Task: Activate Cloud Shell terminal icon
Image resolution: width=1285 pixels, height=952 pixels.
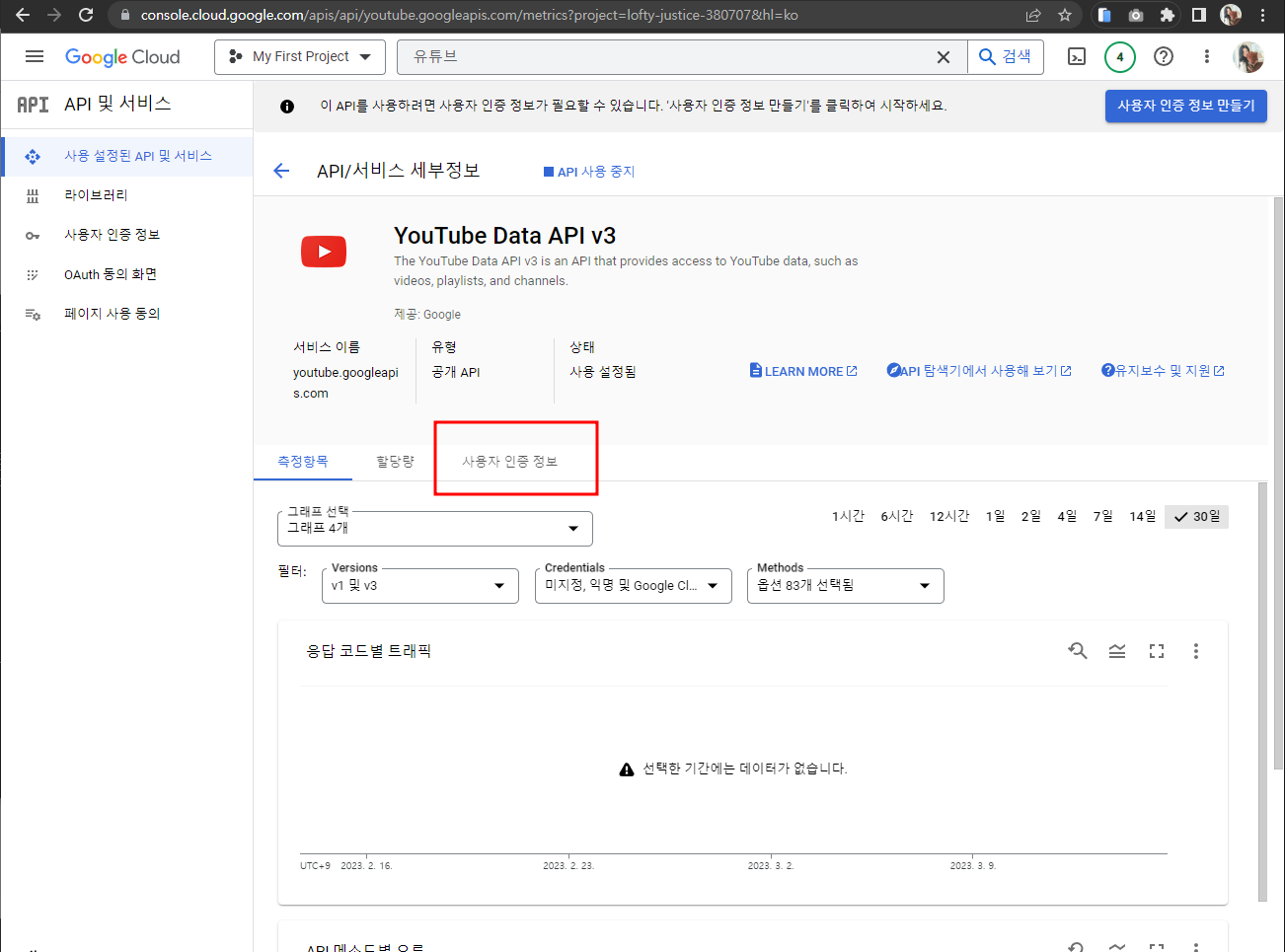Action: [1077, 57]
